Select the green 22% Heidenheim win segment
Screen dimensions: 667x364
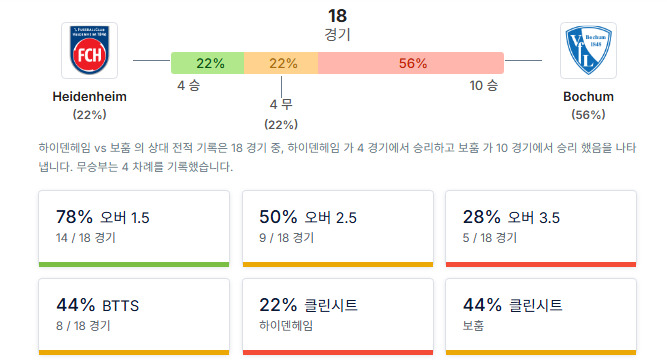point(208,63)
